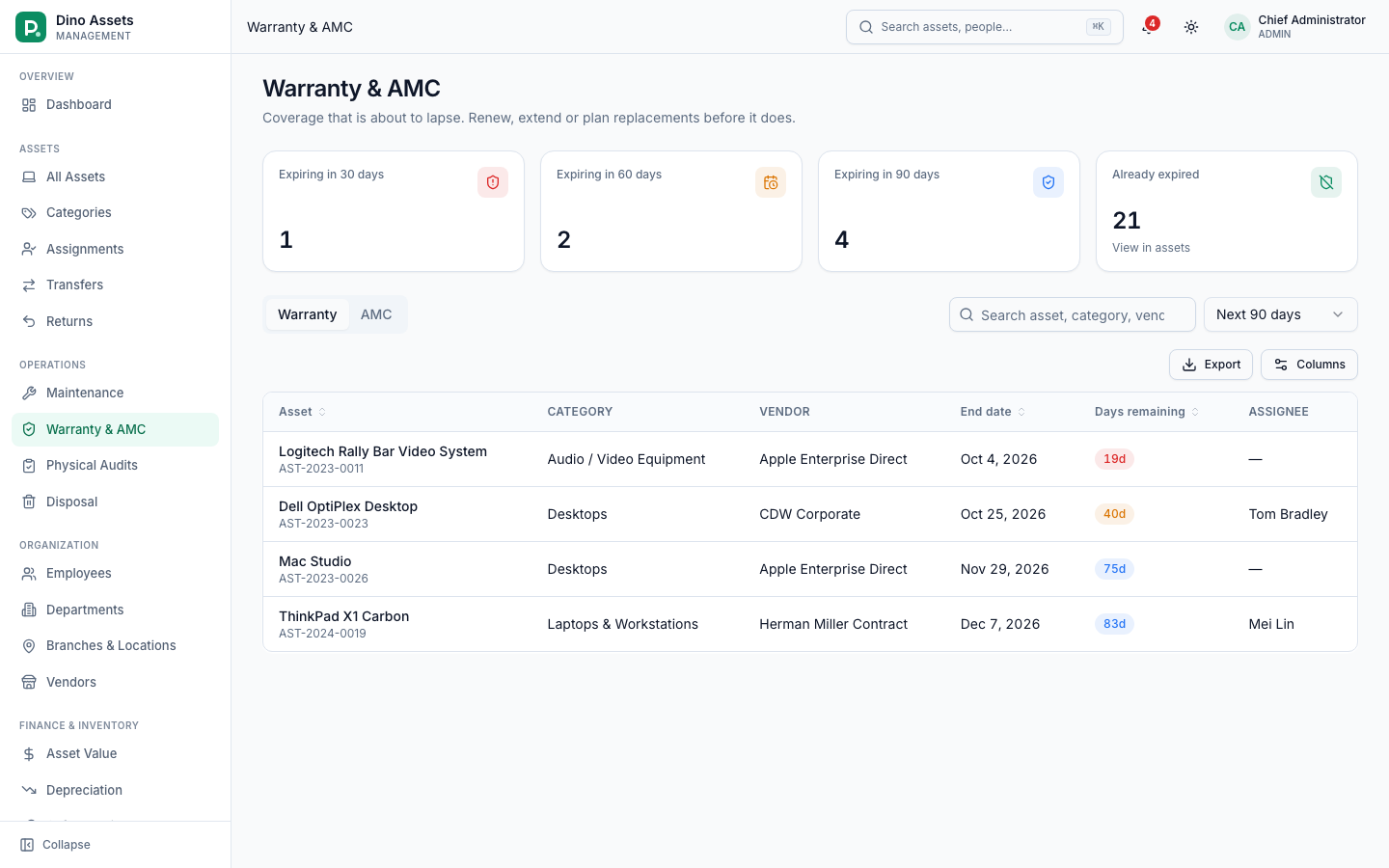Screen dimensions: 1389x868
Task: Open the Next 90 days dropdown
Action: (1280, 314)
